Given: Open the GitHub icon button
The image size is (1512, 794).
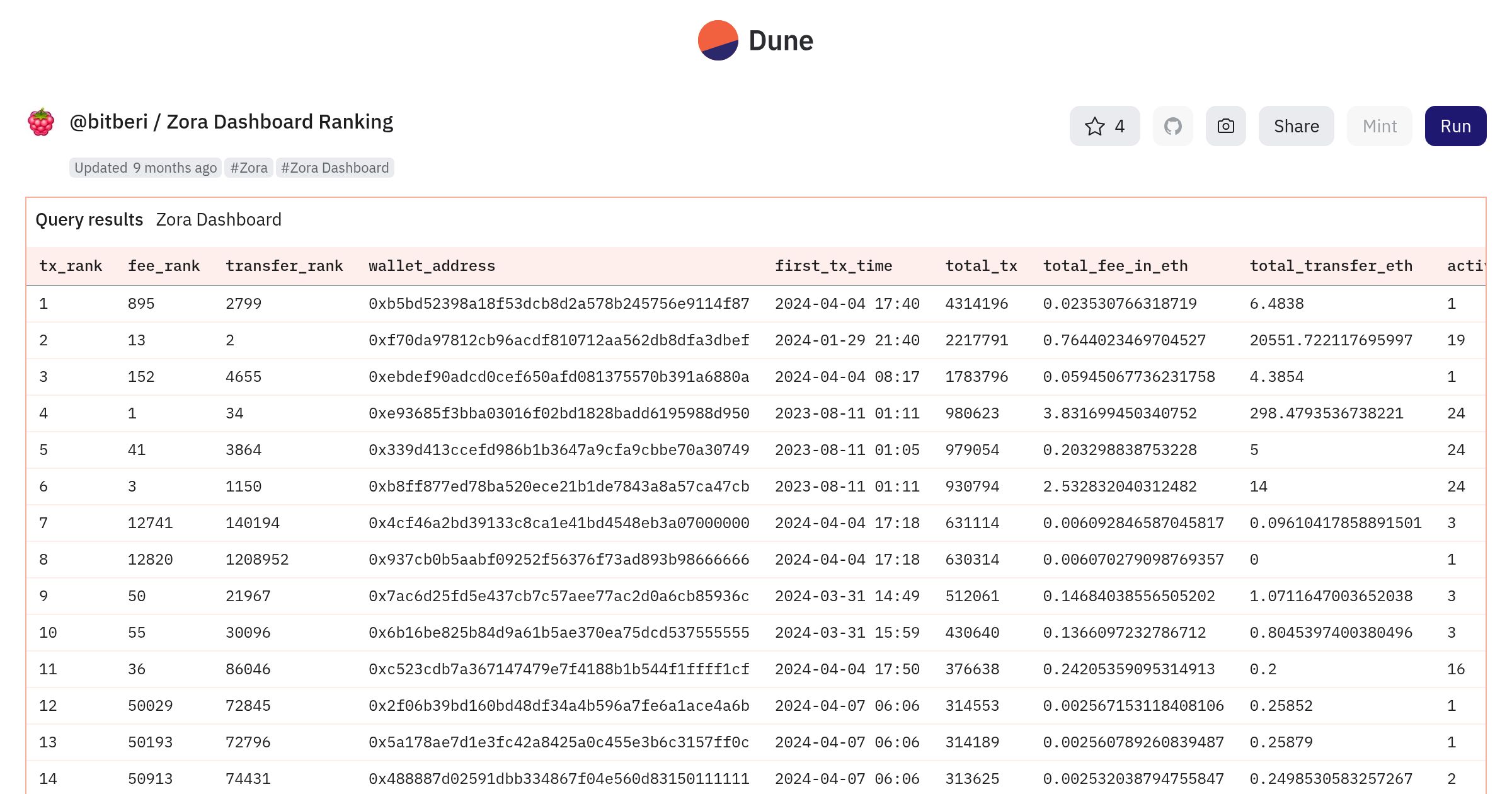Looking at the screenshot, I should tap(1173, 126).
